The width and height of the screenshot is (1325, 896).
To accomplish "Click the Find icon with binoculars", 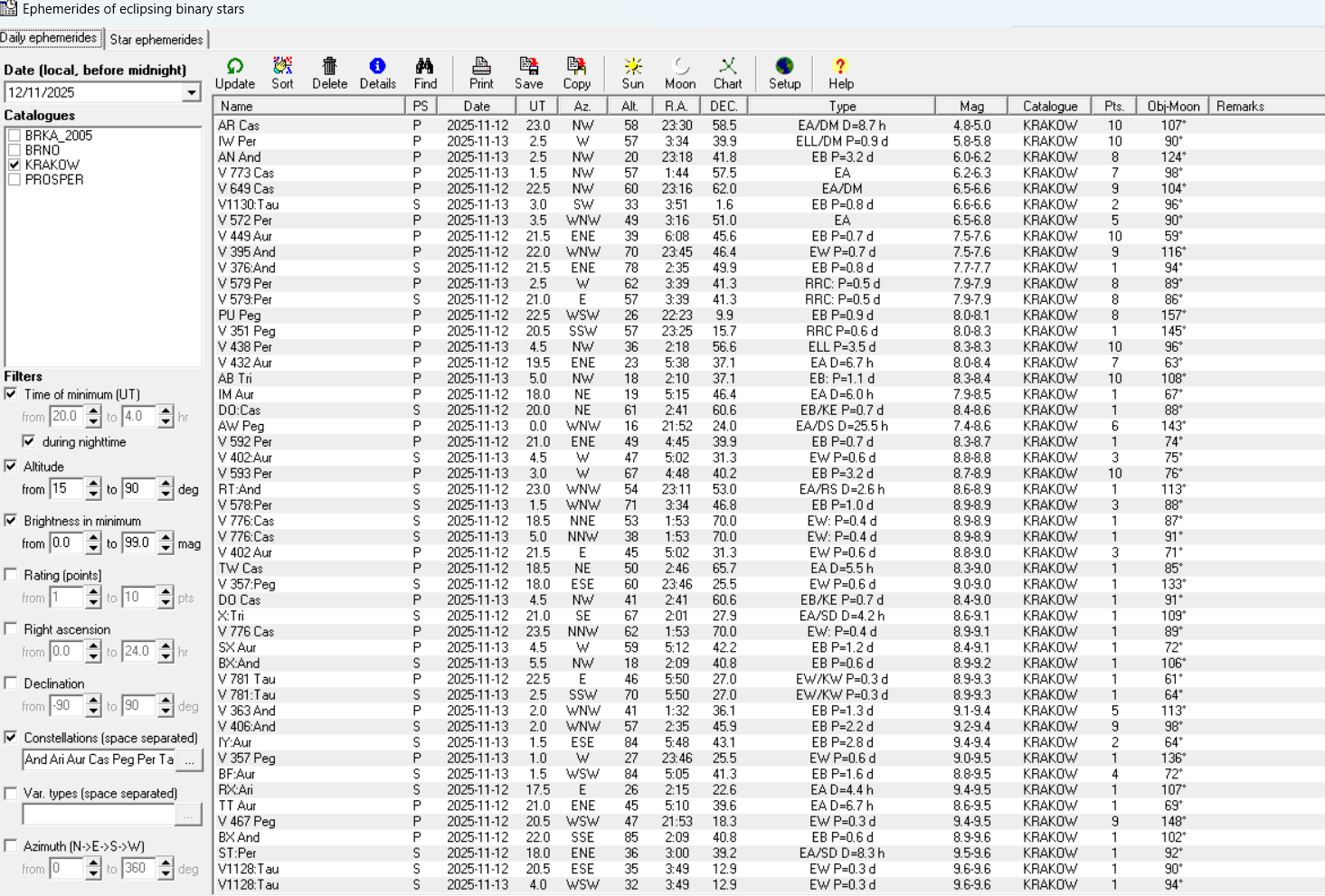I will coord(425,72).
